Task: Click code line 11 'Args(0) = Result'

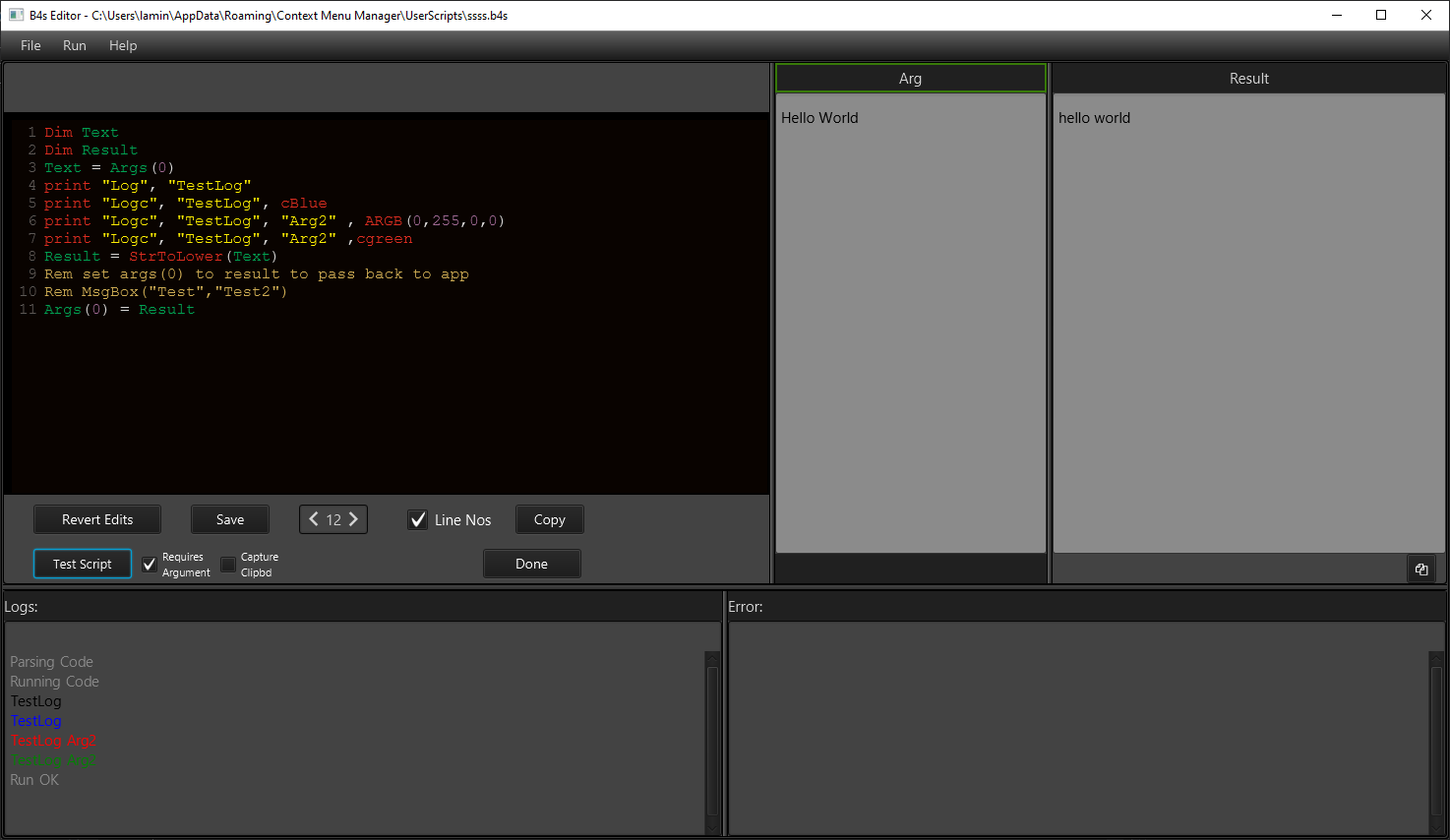Action: (x=119, y=310)
